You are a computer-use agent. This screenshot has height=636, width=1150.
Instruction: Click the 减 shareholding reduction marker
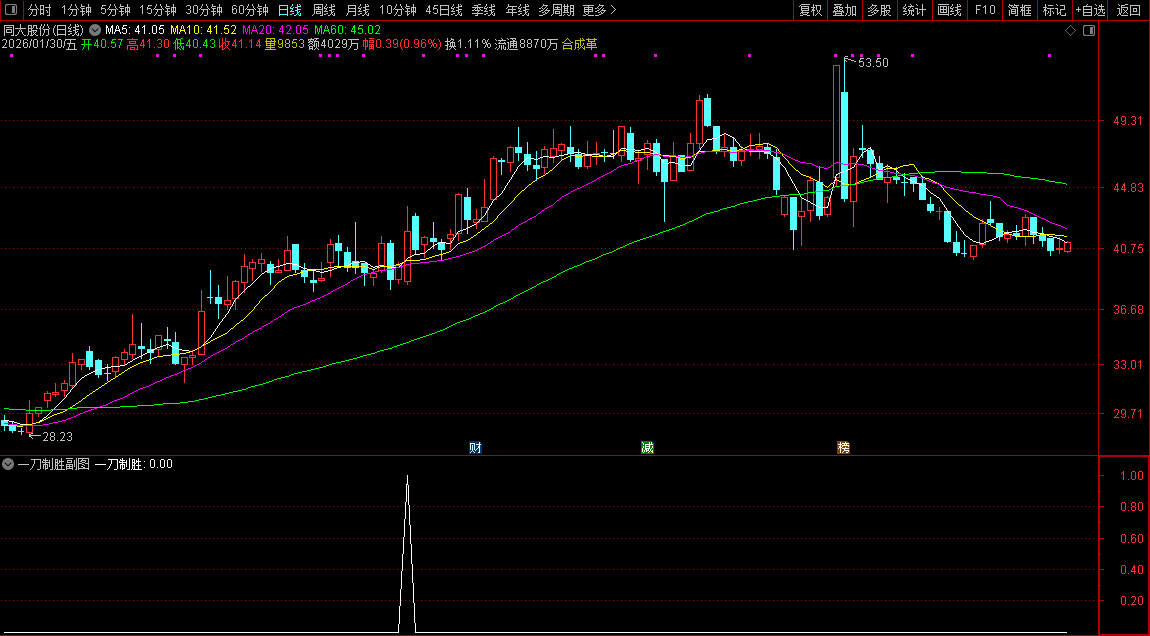(647, 447)
